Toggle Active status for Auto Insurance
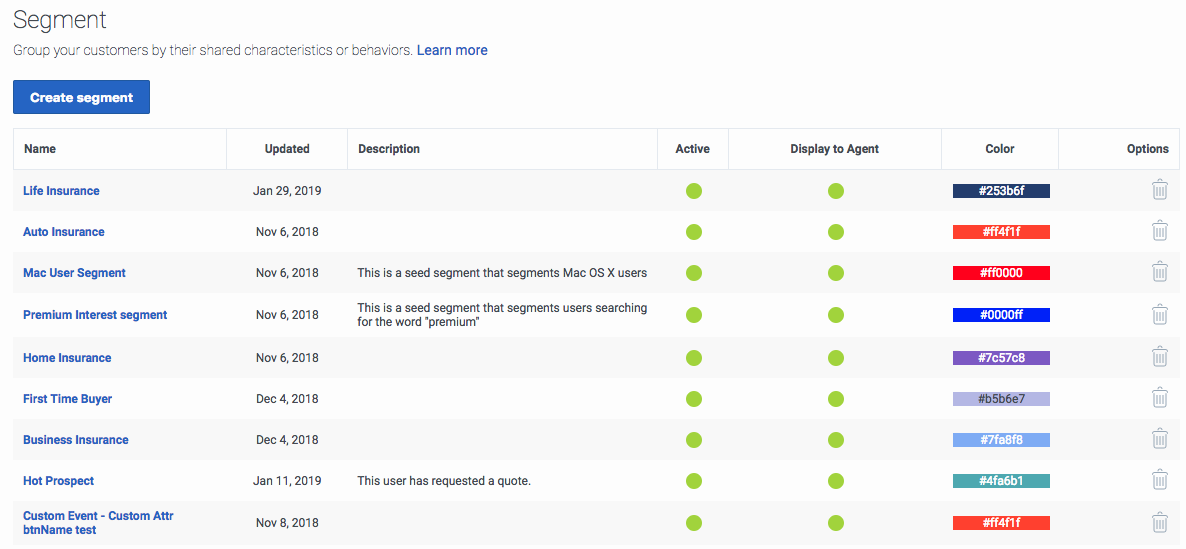Viewport: 1186px width, 549px height. point(694,231)
